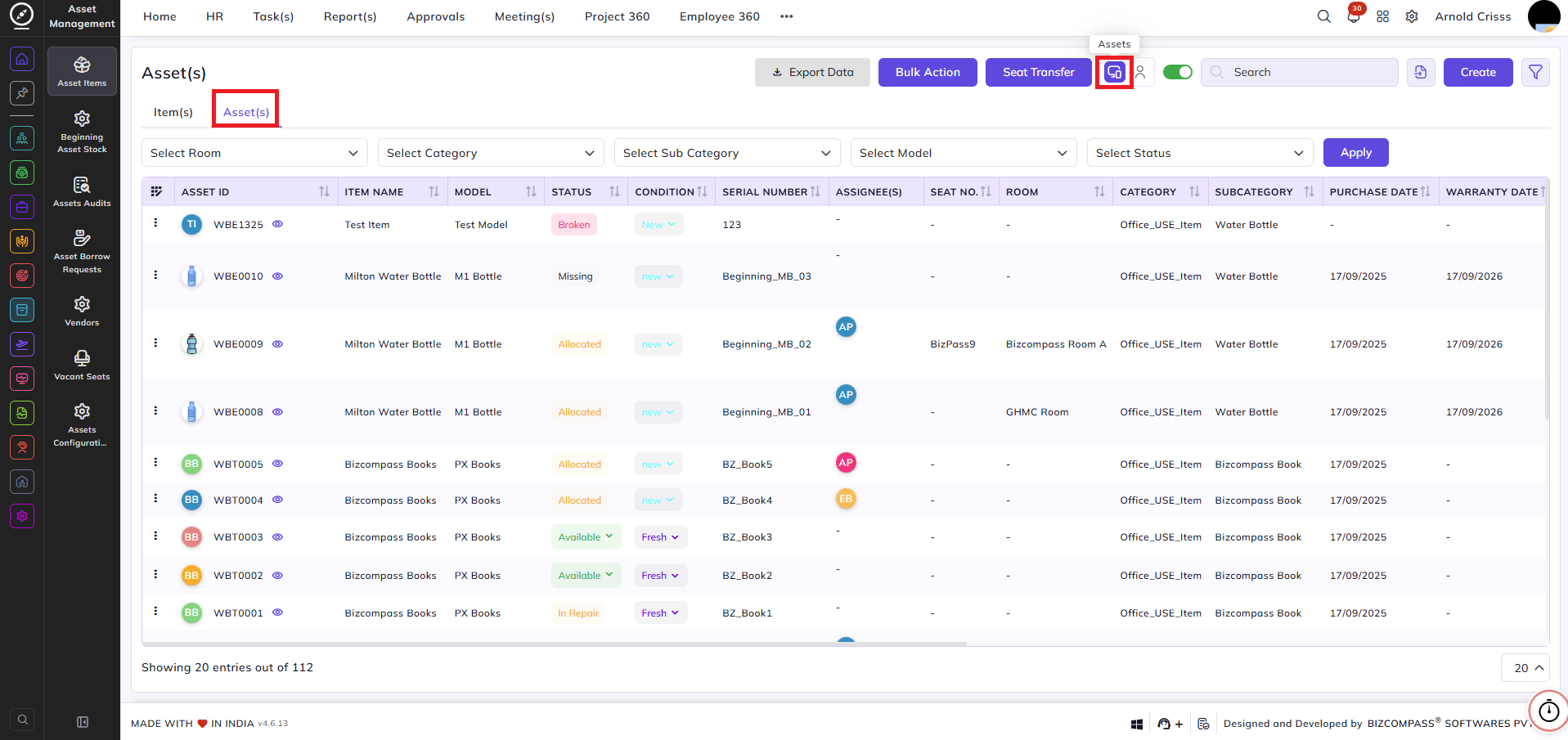
Task: Click the Search input field
Action: coord(1299,72)
